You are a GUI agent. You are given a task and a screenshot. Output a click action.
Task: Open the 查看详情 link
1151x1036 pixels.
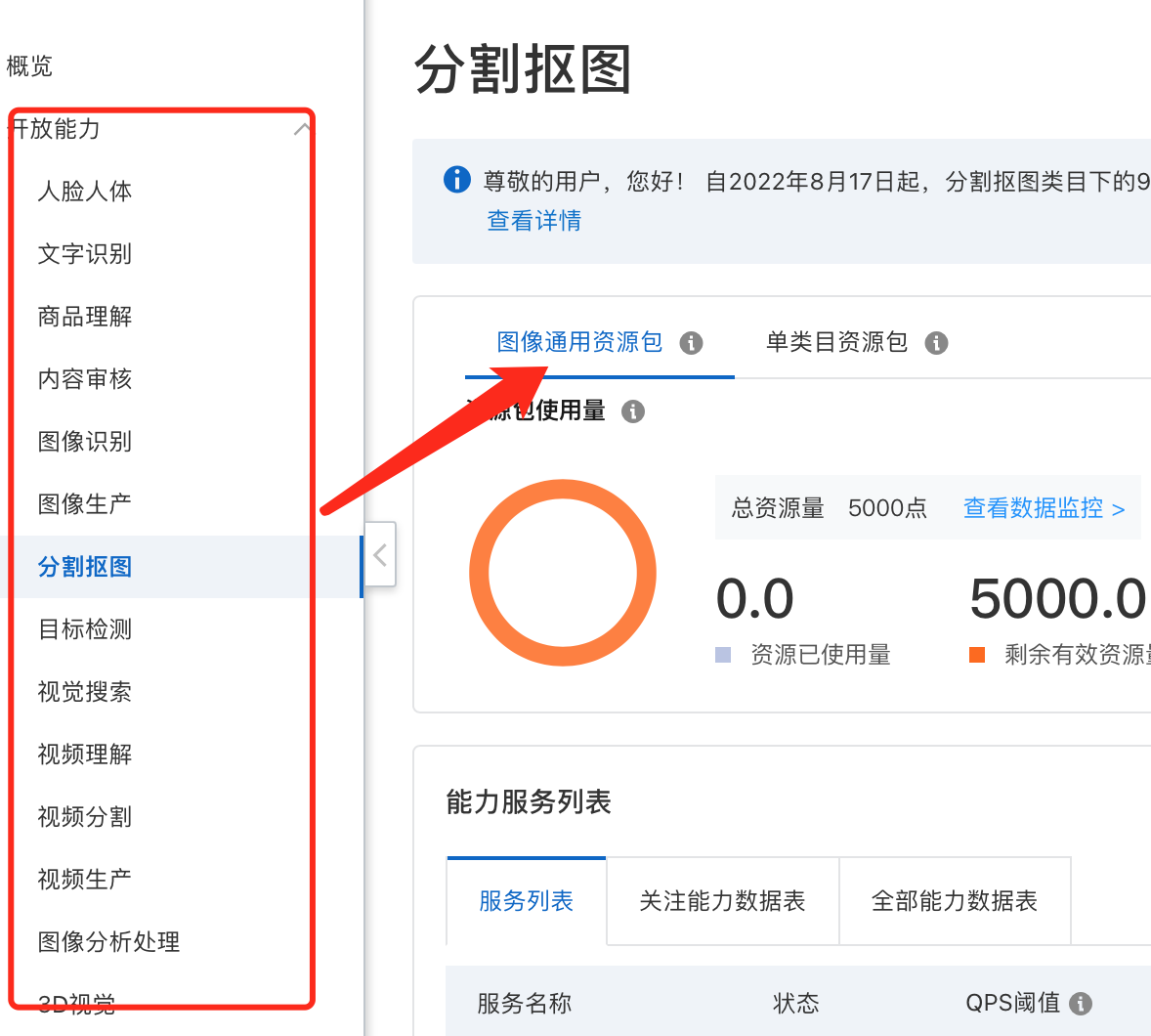click(533, 220)
